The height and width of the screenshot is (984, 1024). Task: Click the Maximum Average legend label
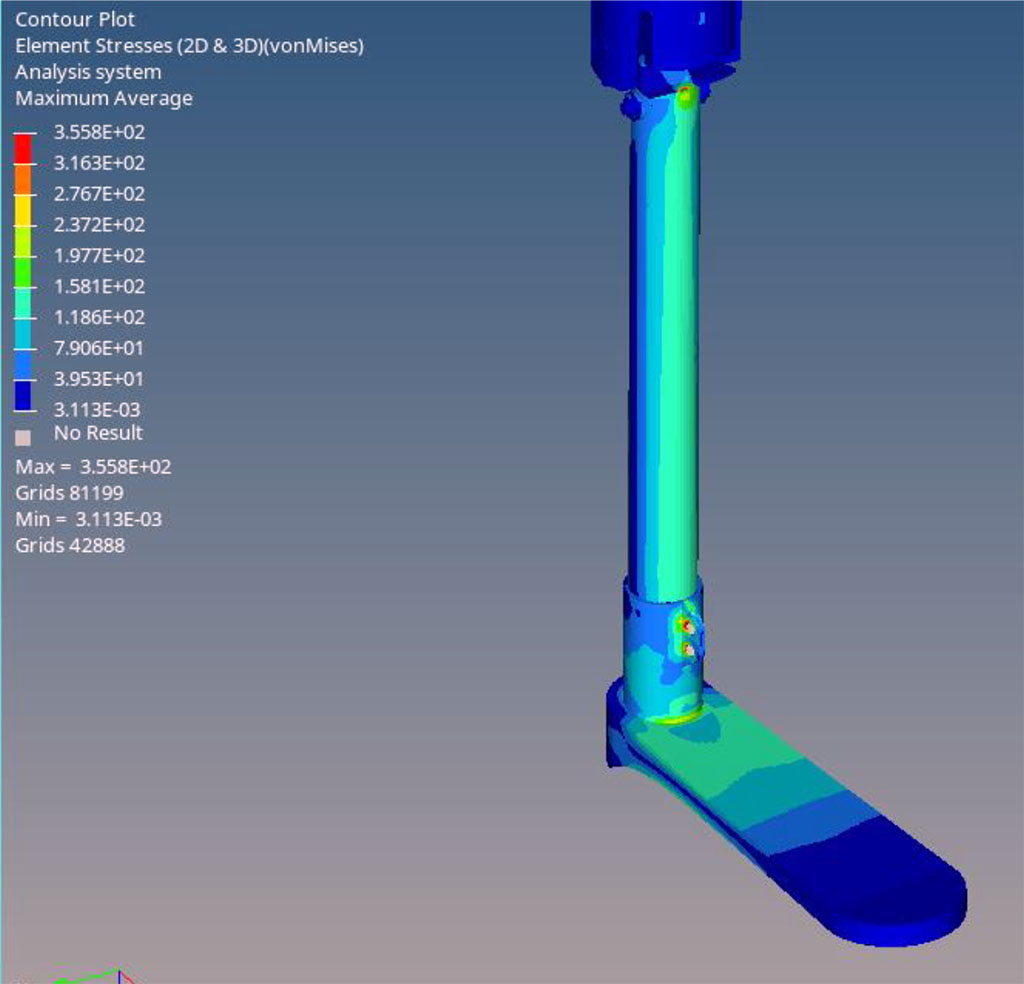click(104, 98)
